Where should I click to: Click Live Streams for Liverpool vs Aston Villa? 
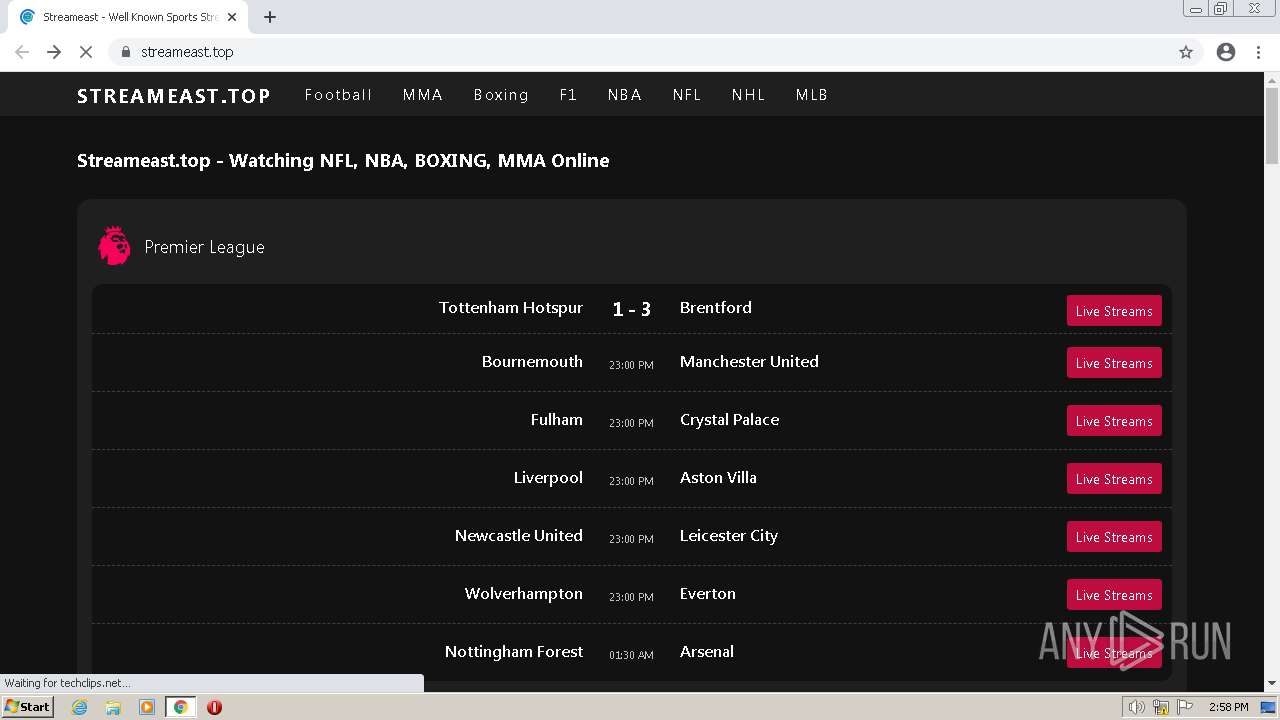(x=1114, y=479)
